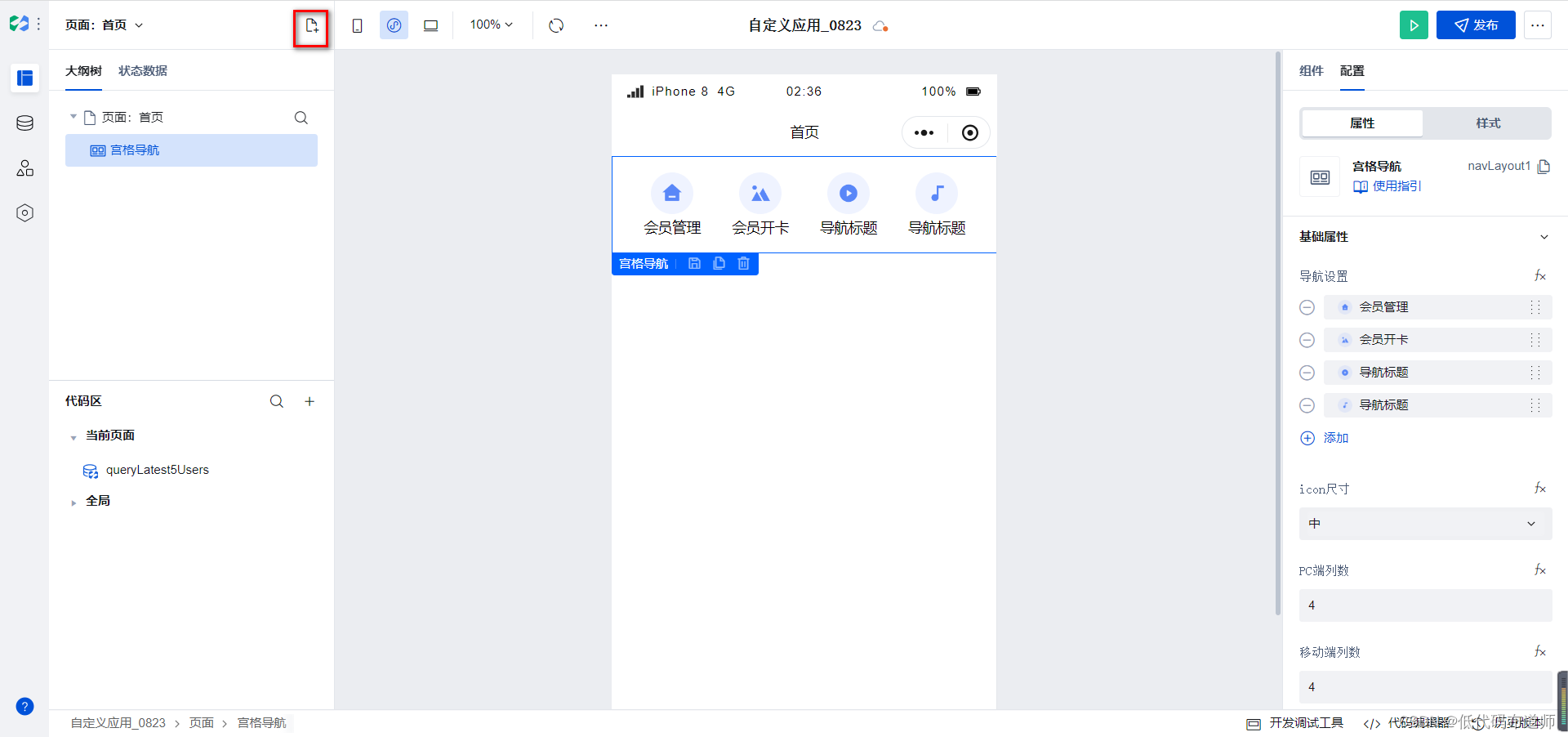
Task: Remove the 会员管理 navigation entry
Action: point(1307,307)
